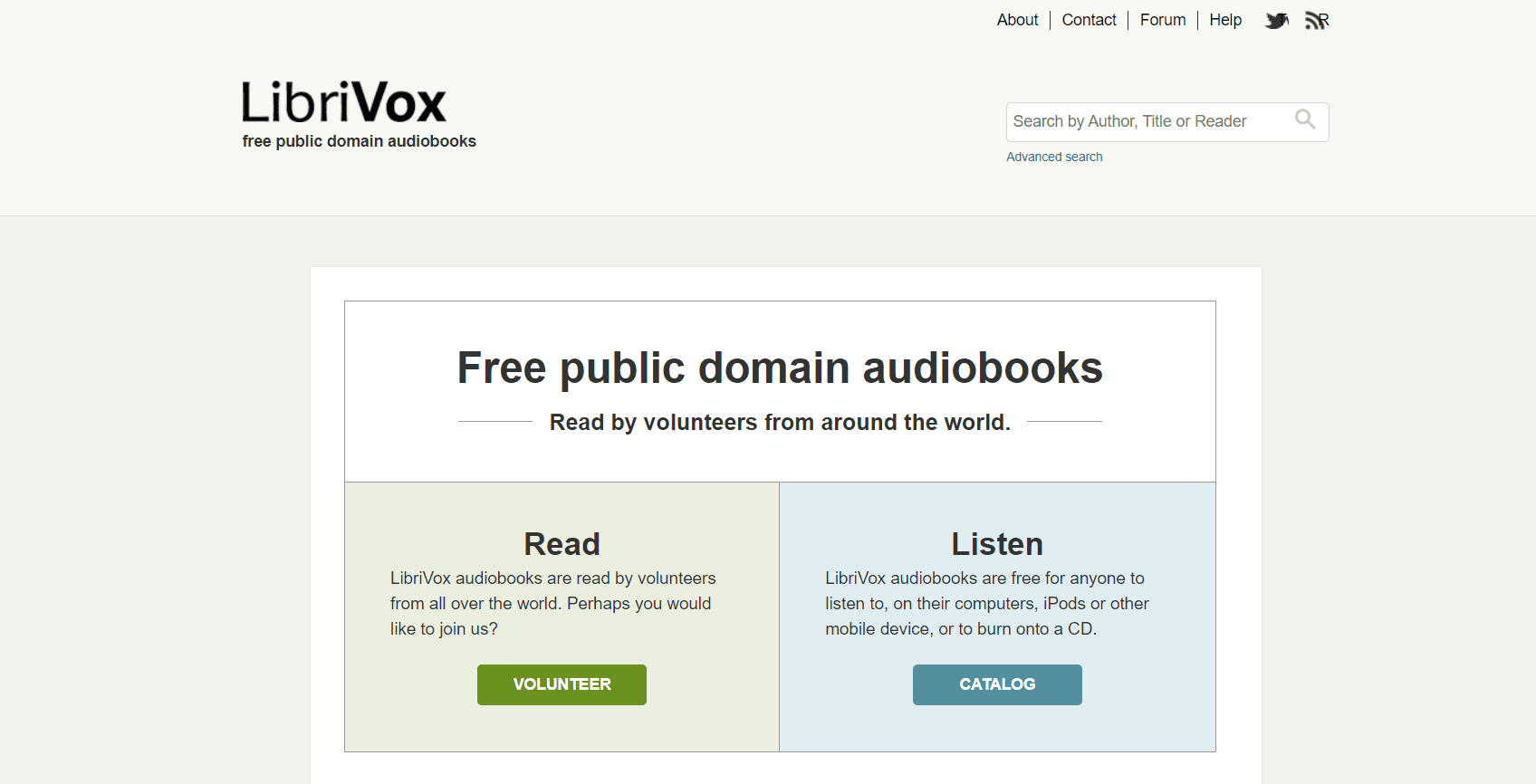This screenshot has height=784, width=1536.
Task: Visit the Forum link
Action: pyautogui.click(x=1162, y=20)
